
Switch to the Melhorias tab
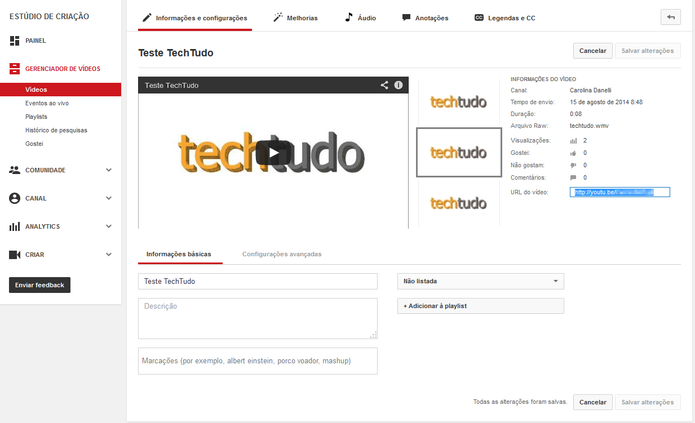click(296, 18)
